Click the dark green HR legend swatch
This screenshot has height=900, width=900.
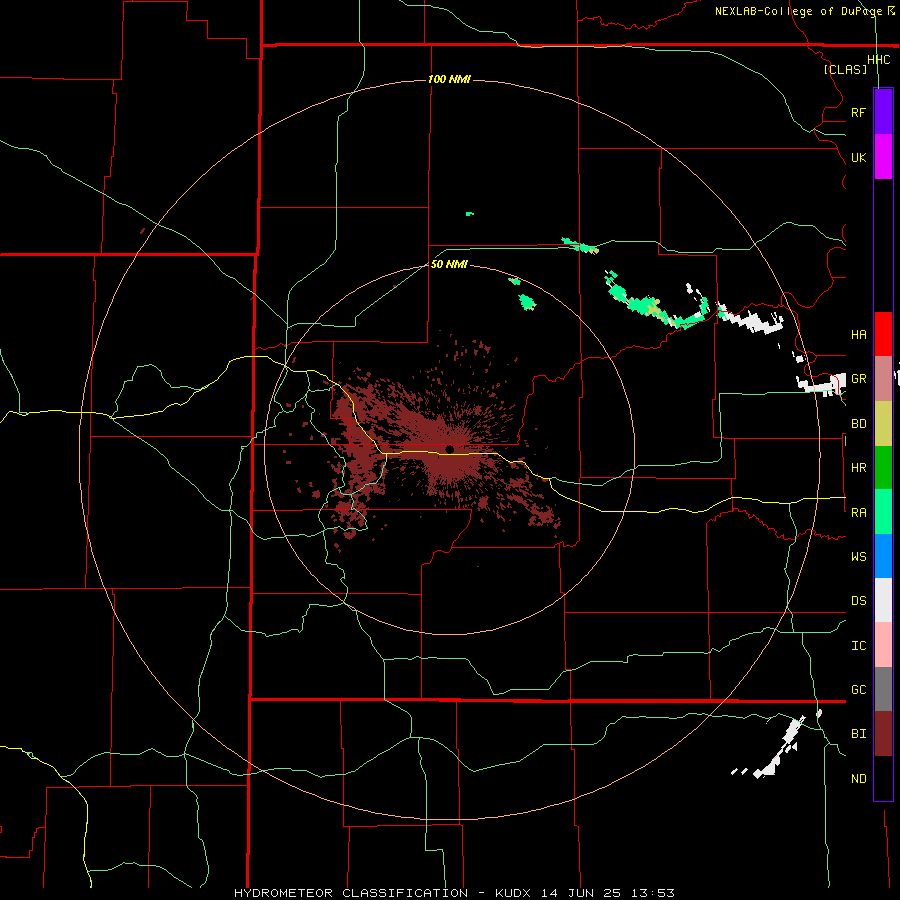883,467
